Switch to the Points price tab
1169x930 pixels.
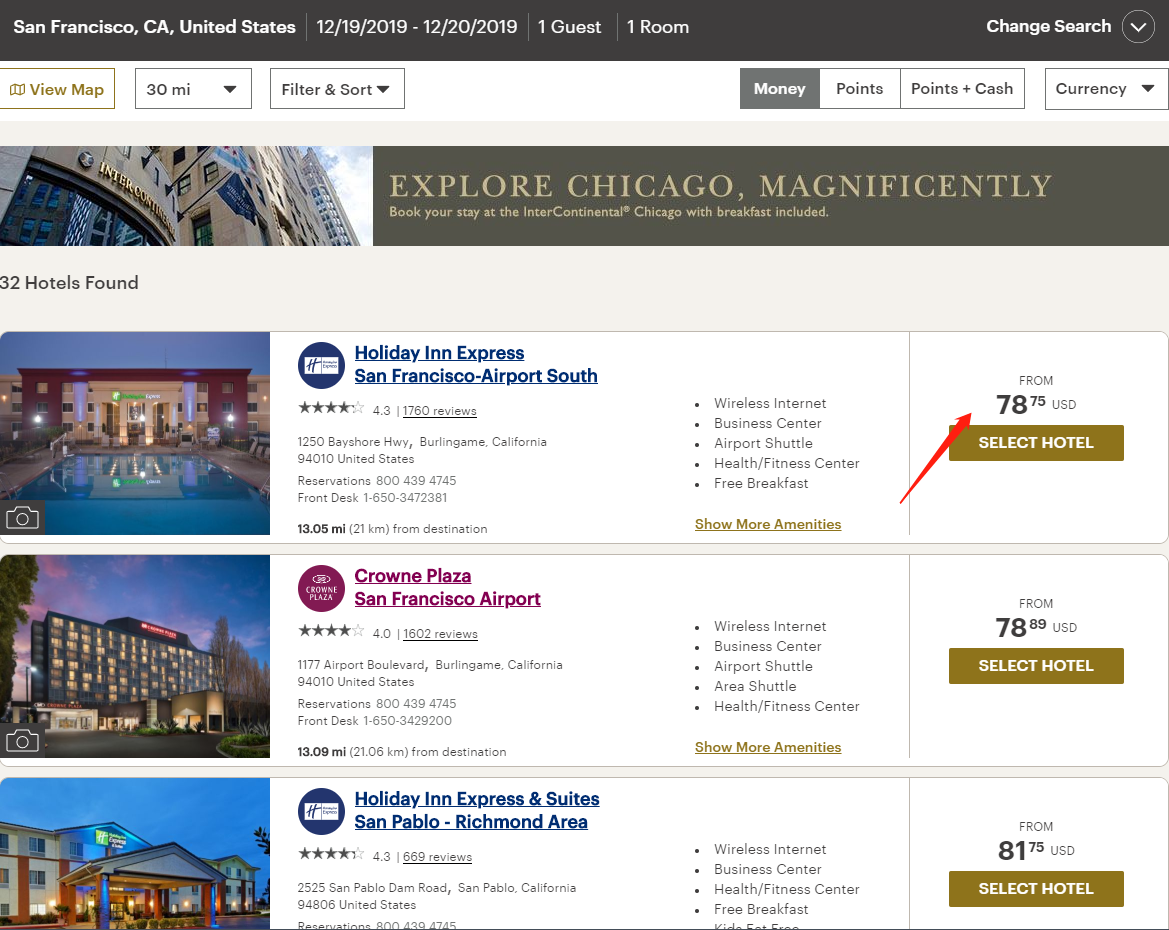[860, 89]
